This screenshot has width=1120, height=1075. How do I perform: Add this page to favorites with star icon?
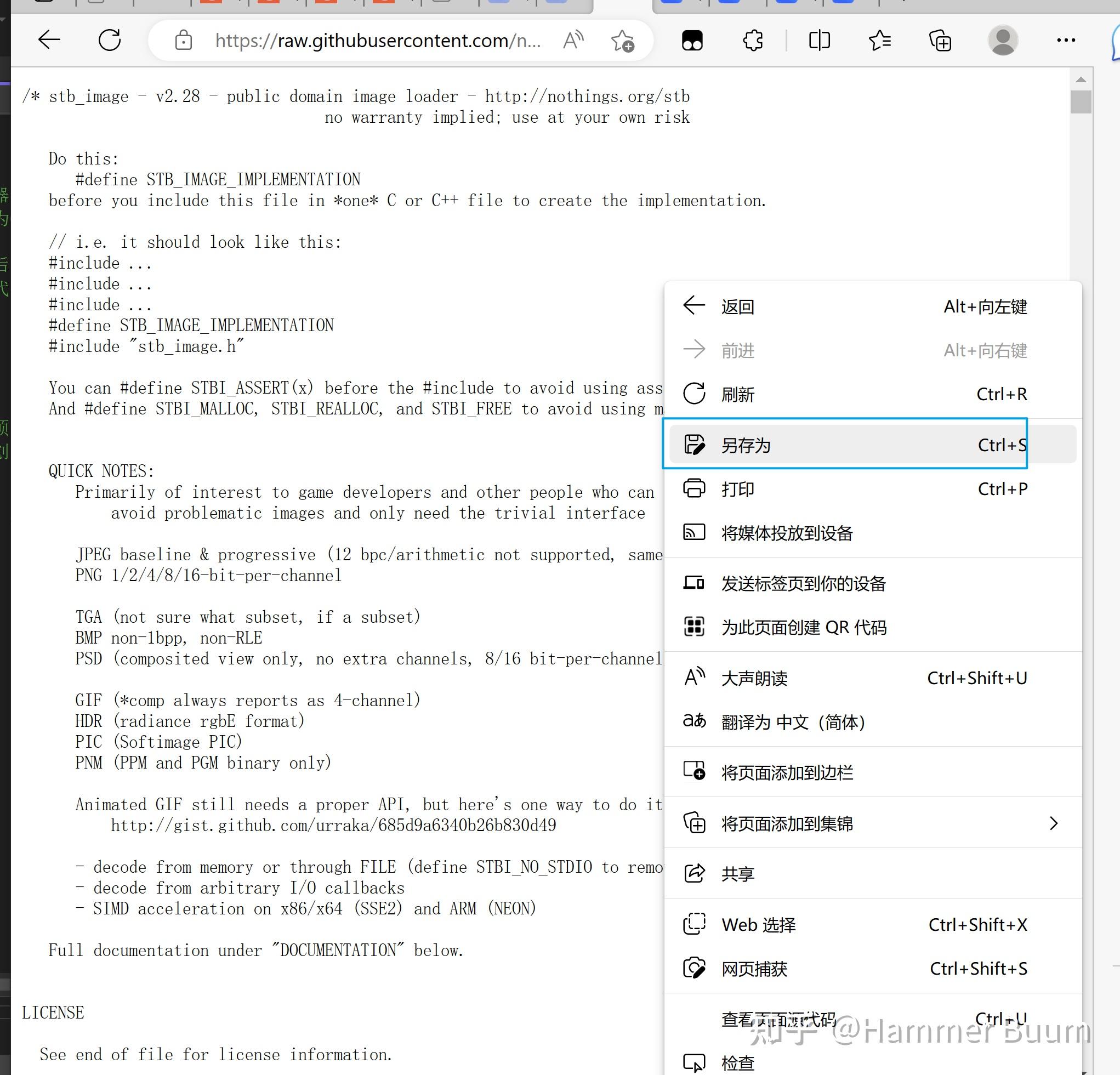(x=623, y=41)
